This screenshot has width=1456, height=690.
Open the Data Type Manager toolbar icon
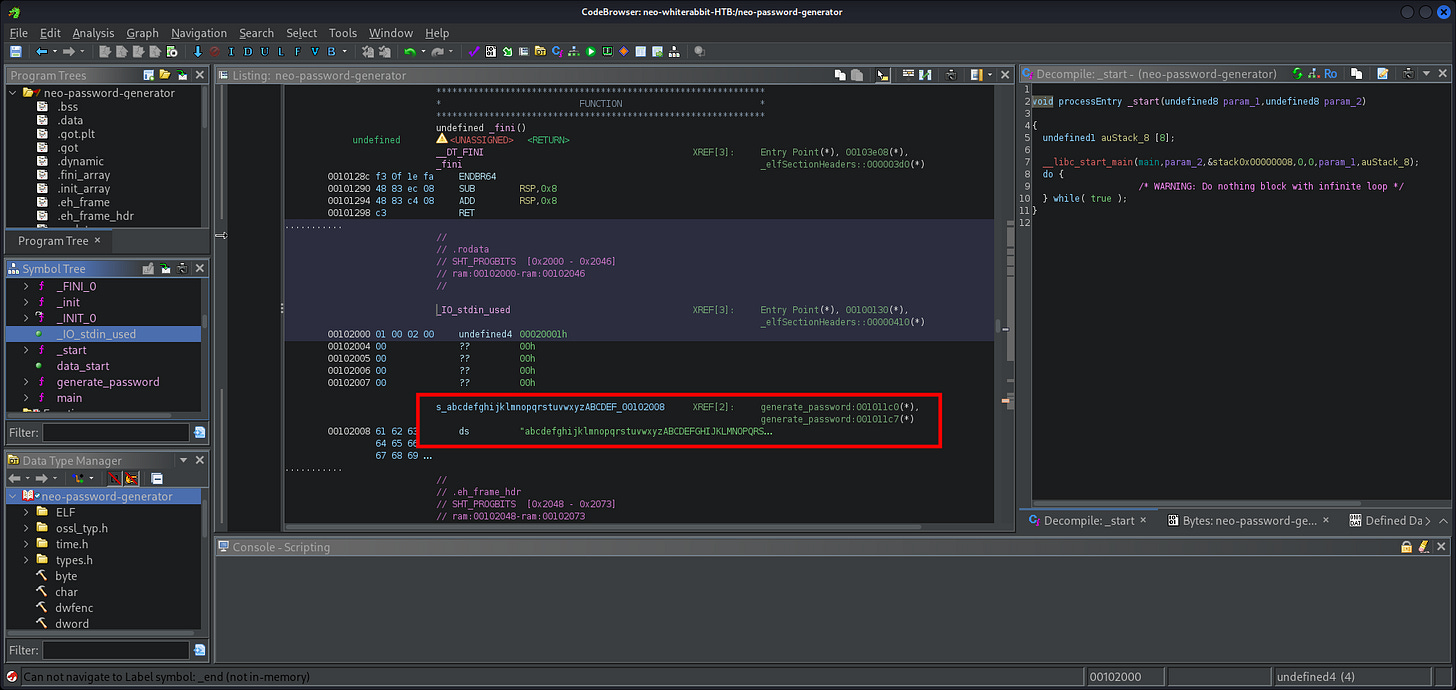click(x=540, y=52)
